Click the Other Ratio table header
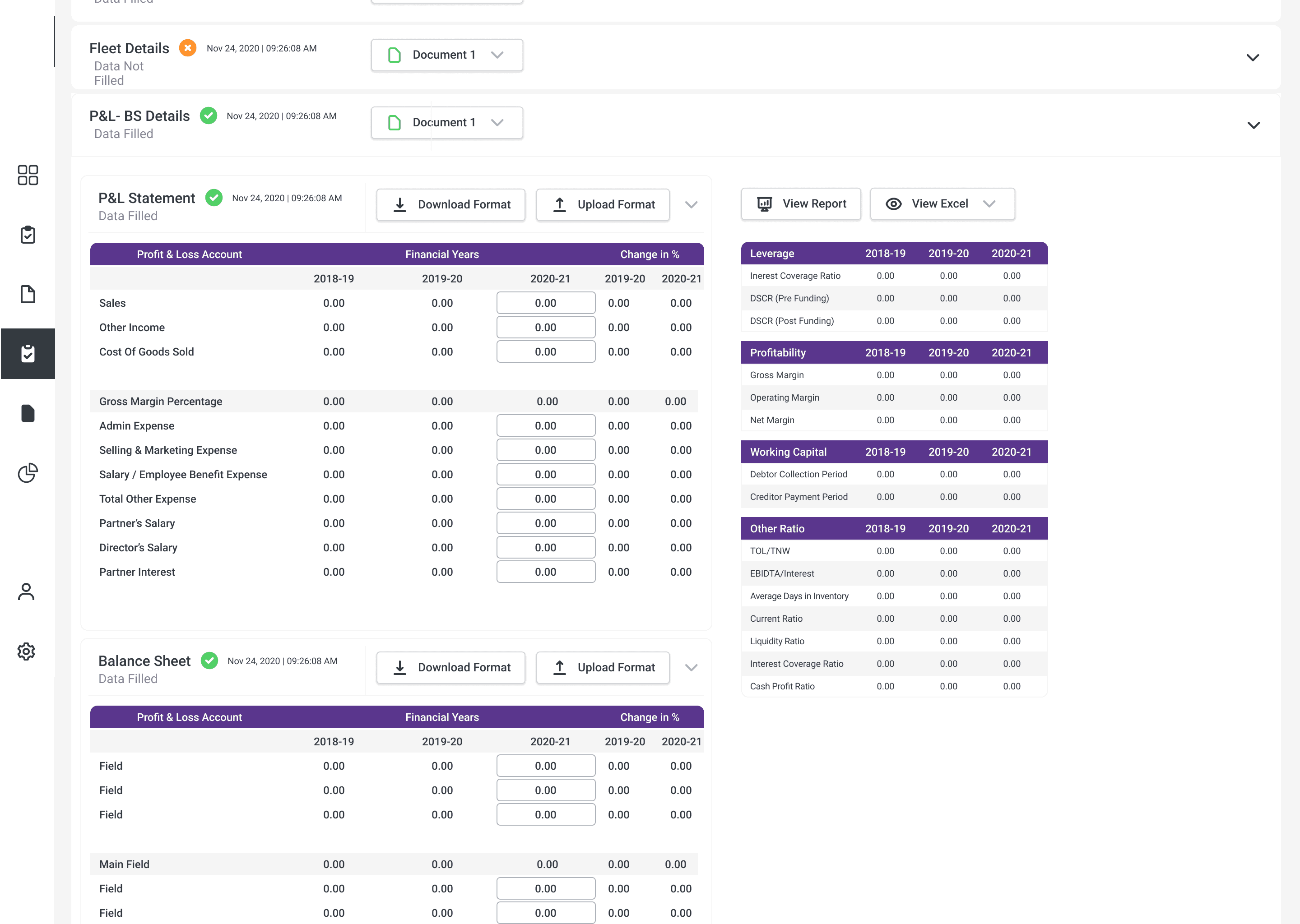This screenshot has height=924, width=1300. [x=894, y=529]
